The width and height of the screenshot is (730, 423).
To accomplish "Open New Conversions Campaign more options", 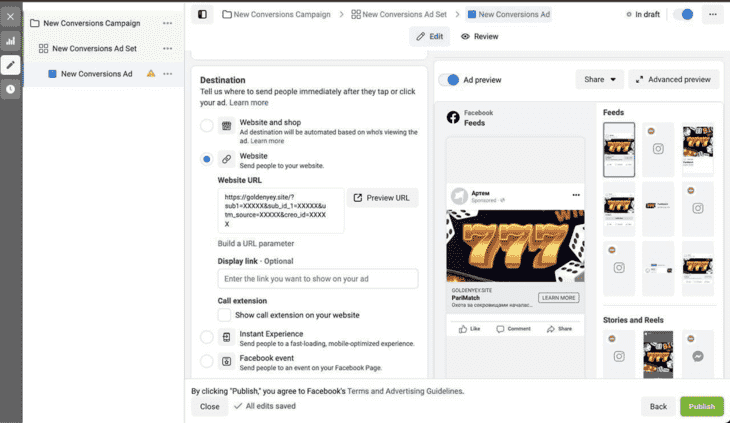I will (168, 23).
